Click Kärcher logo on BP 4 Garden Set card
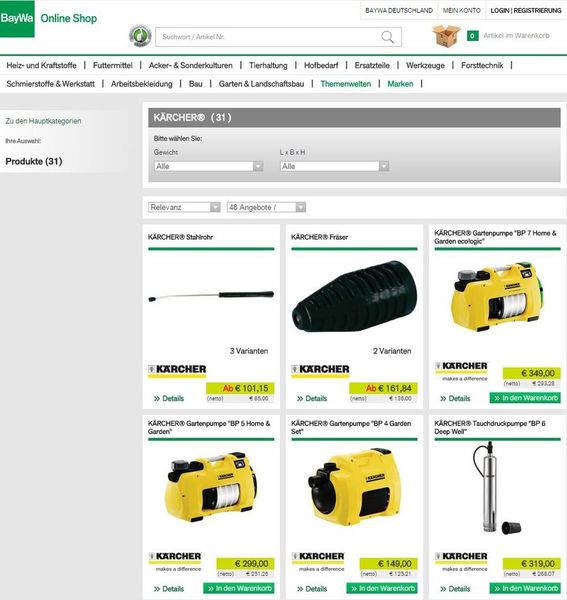This screenshot has width=567, height=600. tap(318, 561)
